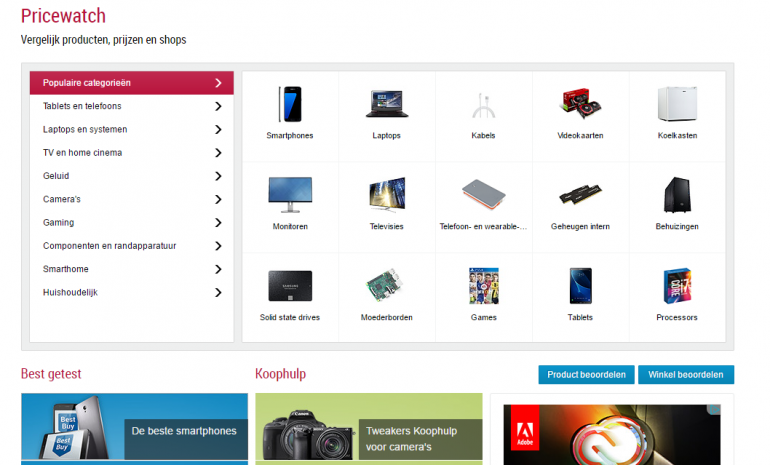Click the Winkel beoordelen button
The image size is (770, 465).
pos(686,375)
